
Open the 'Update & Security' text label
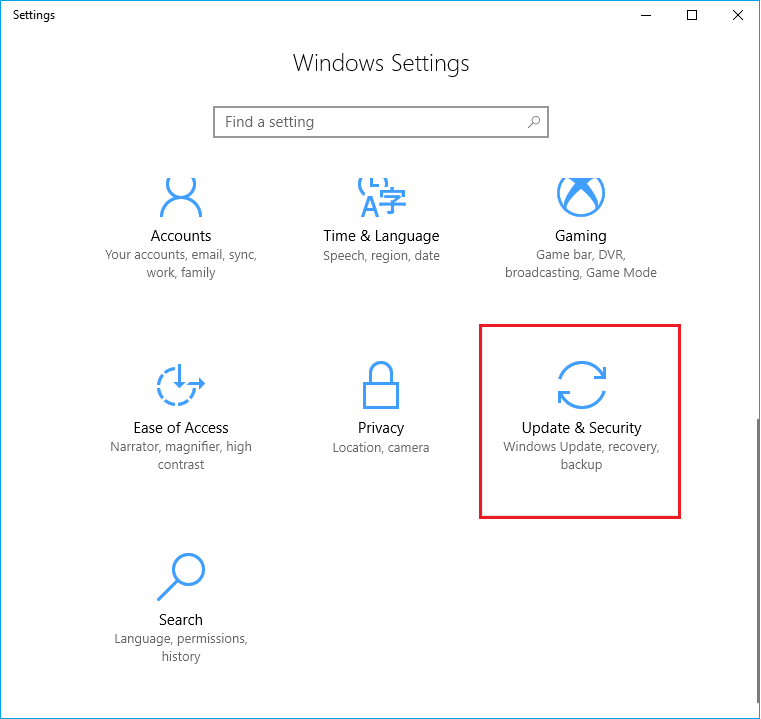(x=581, y=428)
